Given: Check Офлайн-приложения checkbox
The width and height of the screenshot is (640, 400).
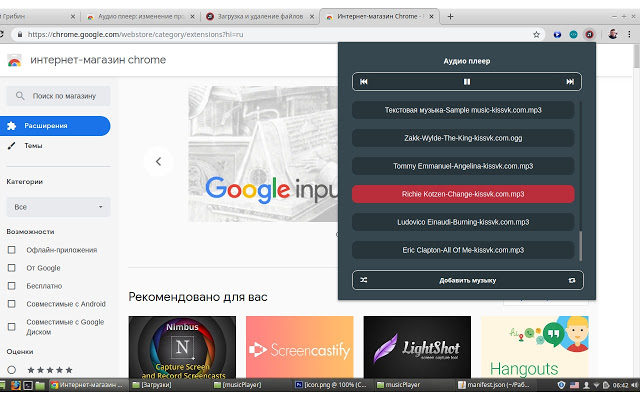Looking at the screenshot, I should [11, 250].
